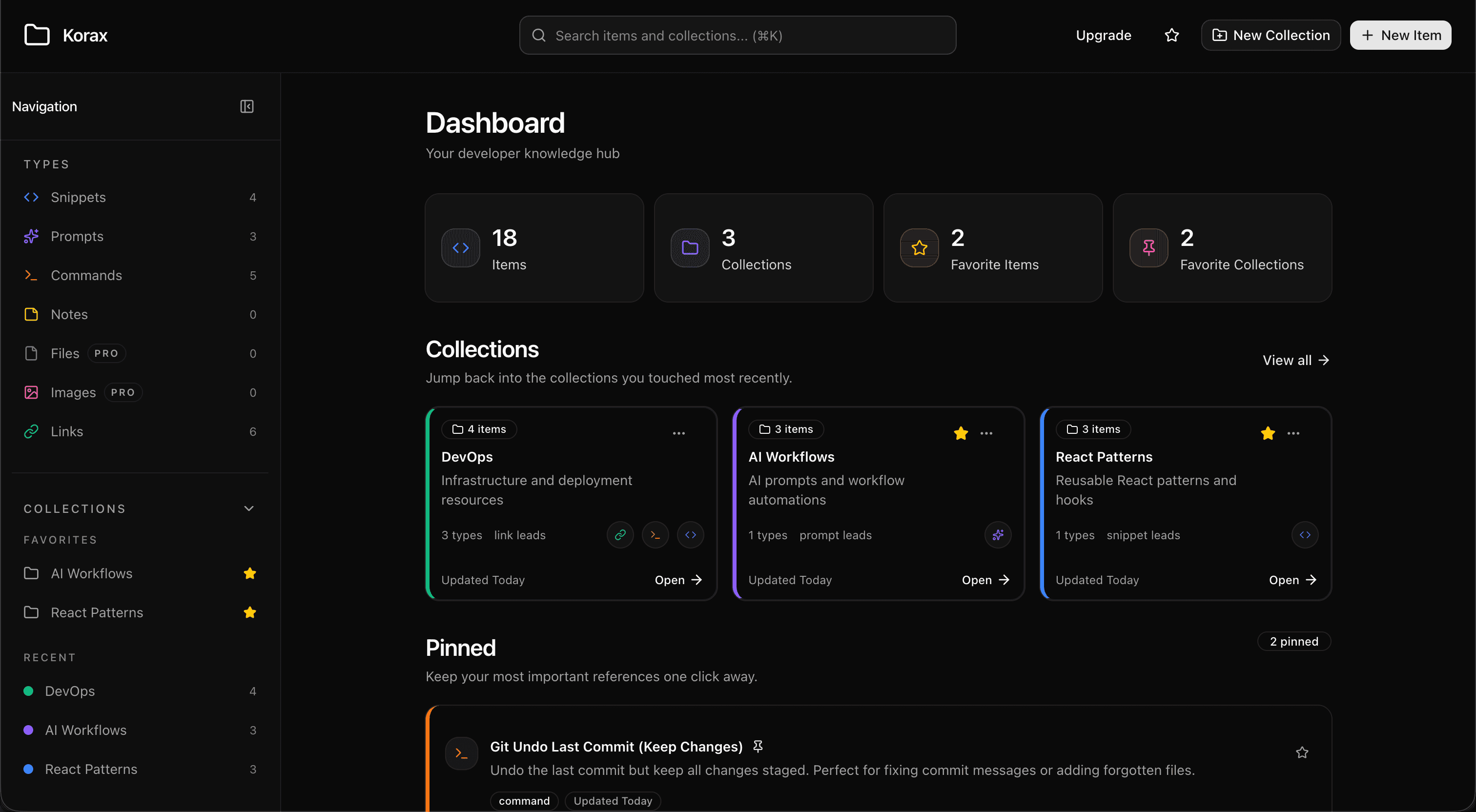Viewport: 1476px width, 812px height.
Task: Open the DevOps collection
Action: 678,580
